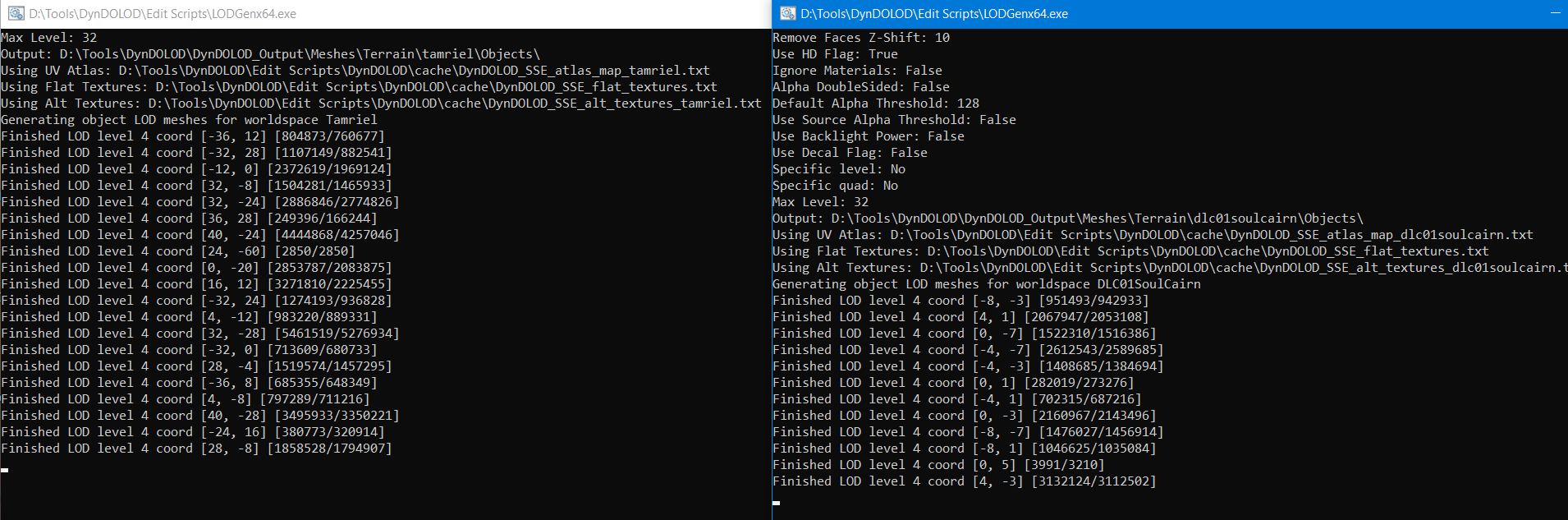
Task: Click the line with coord [-24, 16]
Action: [193, 432]
